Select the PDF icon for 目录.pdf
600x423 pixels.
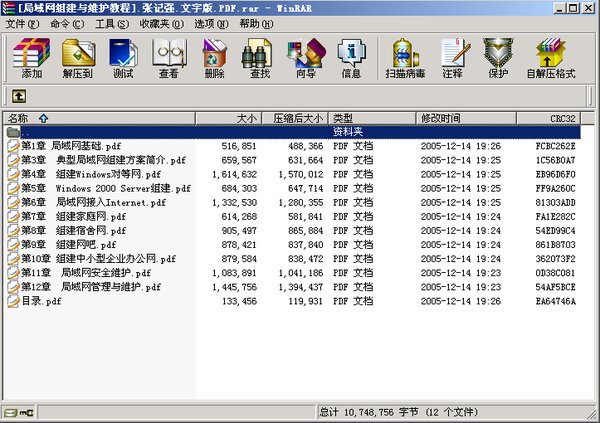pos(13,301)
